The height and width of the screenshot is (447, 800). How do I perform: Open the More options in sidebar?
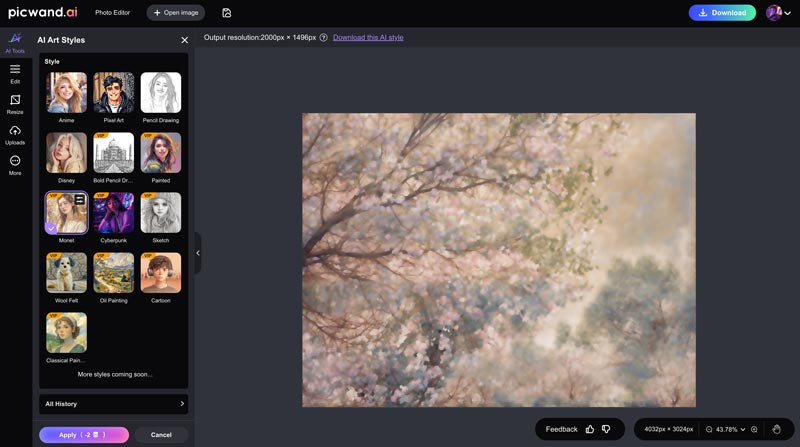pyautogui.click(x=15, y=166)
